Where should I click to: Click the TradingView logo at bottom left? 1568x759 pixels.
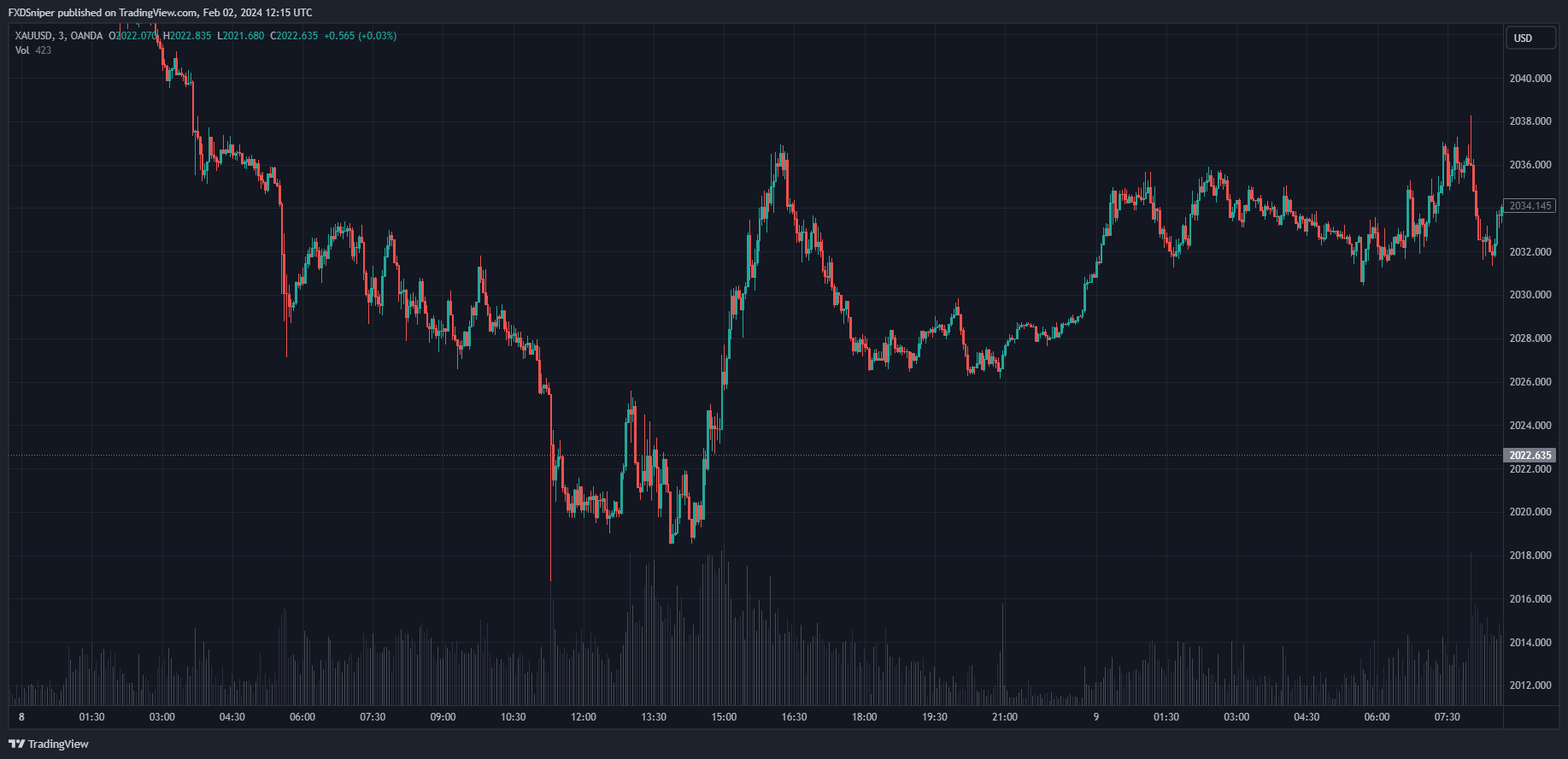[49, 744]
